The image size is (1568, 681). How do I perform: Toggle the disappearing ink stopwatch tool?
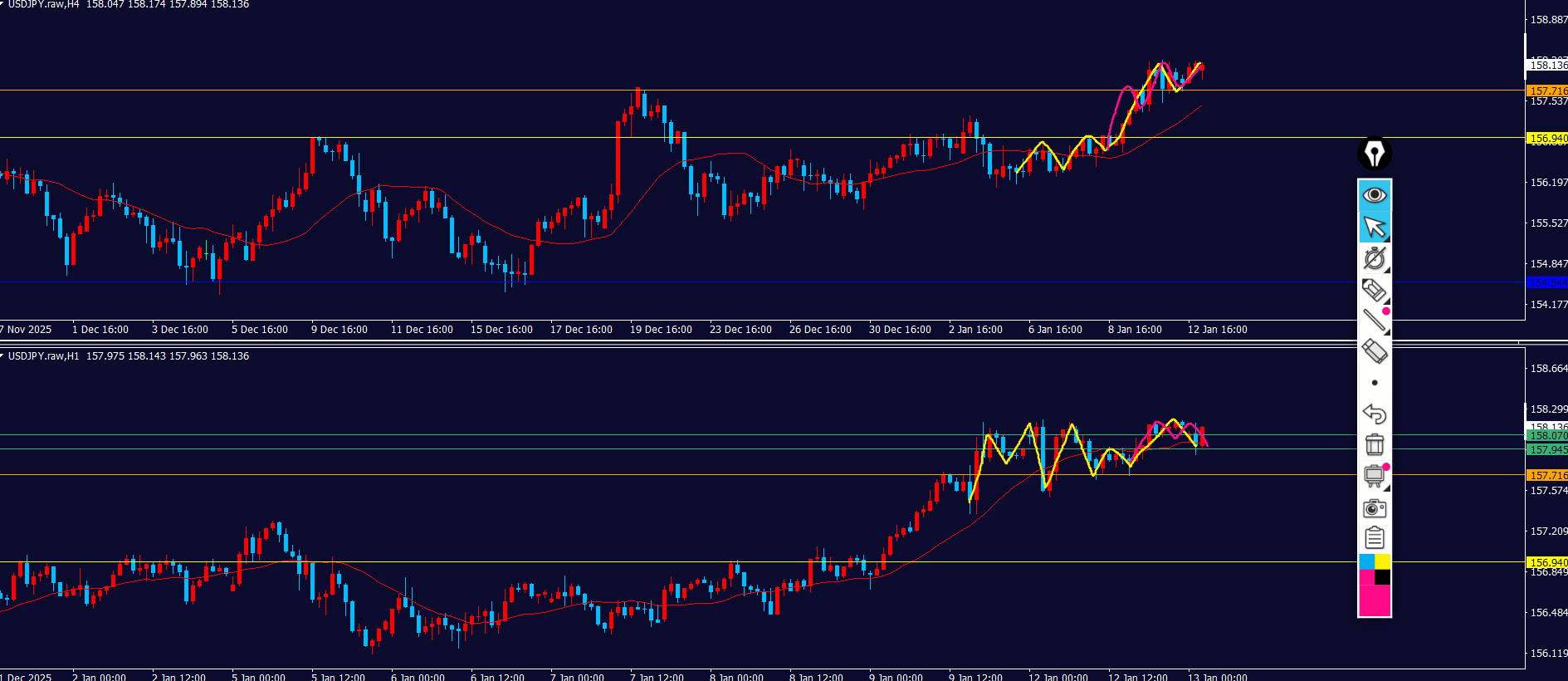click(x=1375, y=258)
